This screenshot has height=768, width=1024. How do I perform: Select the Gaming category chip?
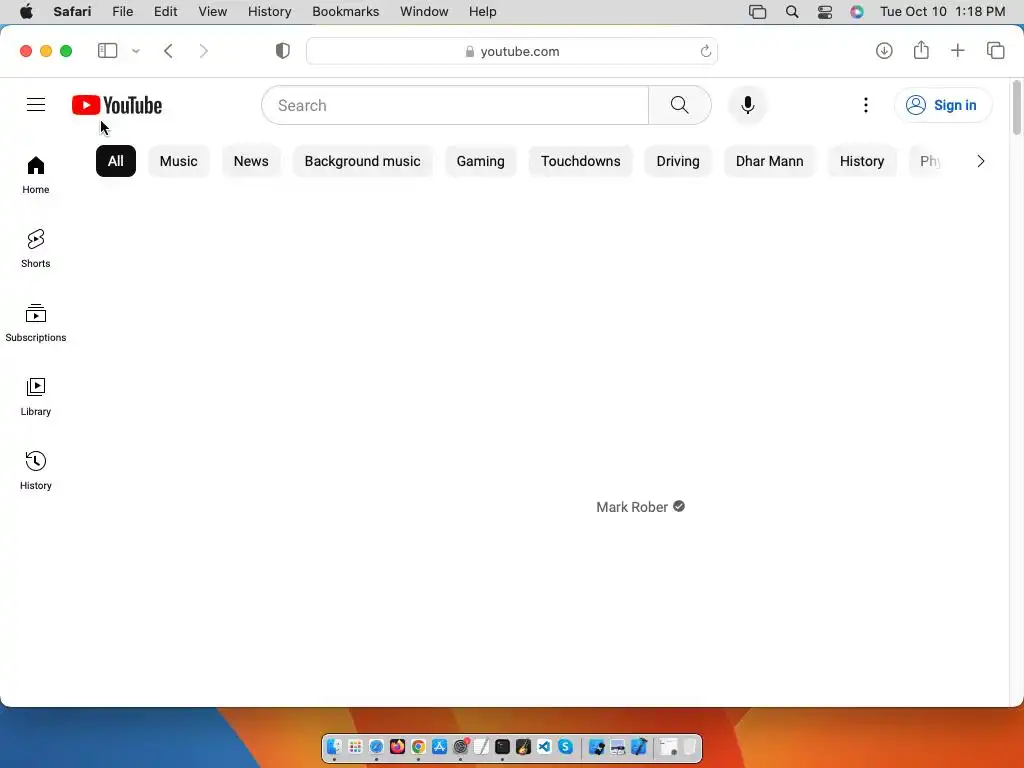(x=481, y=161)
